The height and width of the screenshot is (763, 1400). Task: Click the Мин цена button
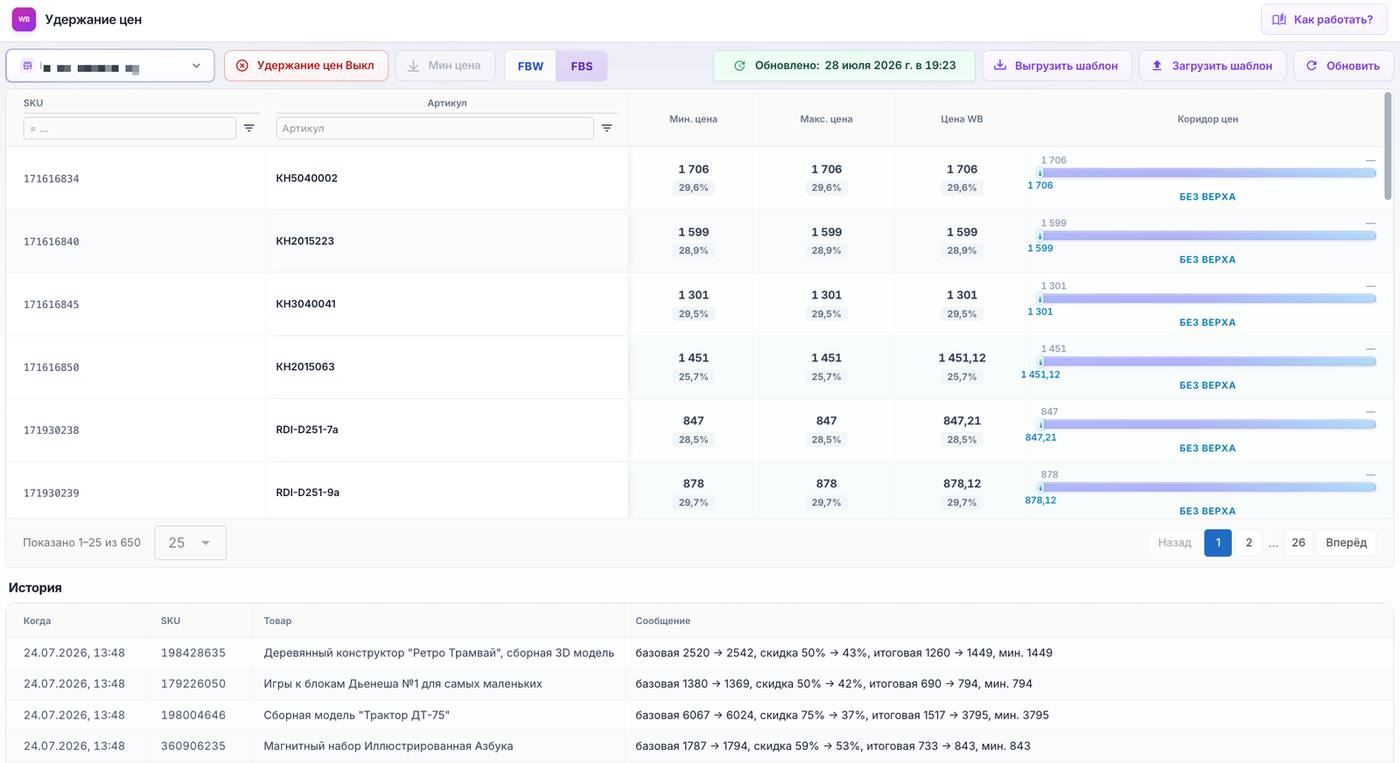click(x=445, y=66)
